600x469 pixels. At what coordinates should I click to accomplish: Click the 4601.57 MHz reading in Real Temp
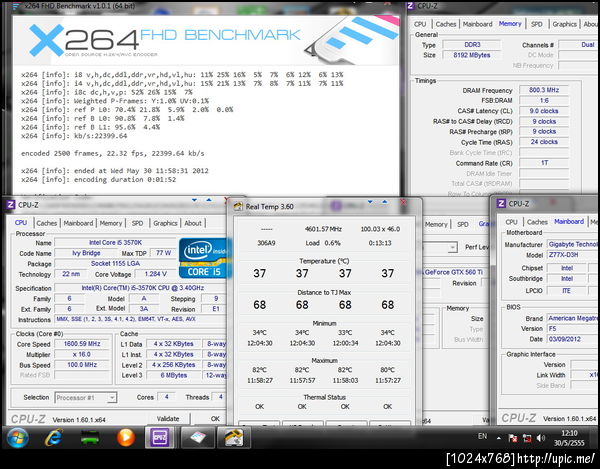(323, 229)
